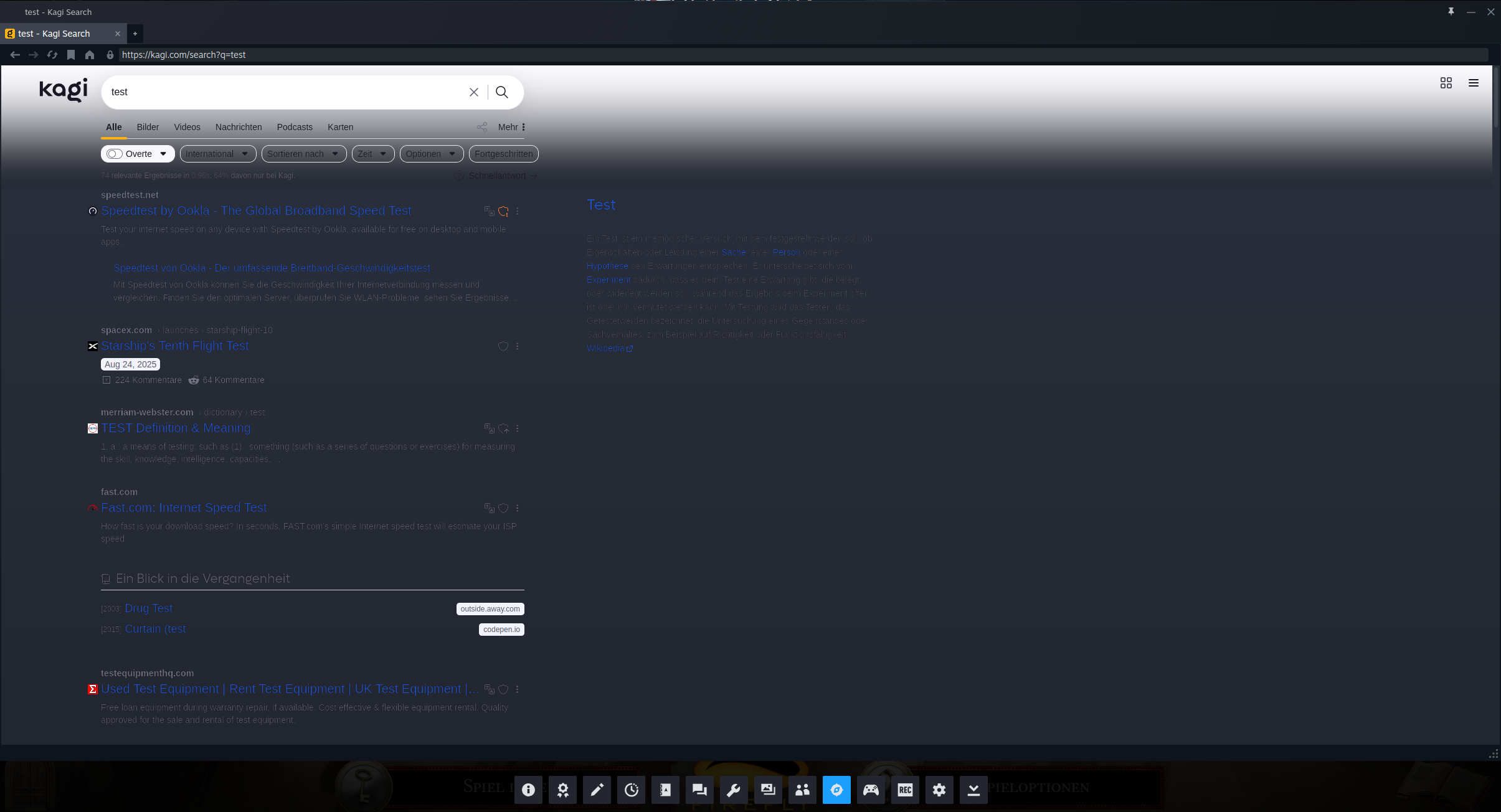Image resolution: width=1501 pixels, height=812 pixels.
Task: Expand the Zeit filter dropdown
Action: [372, 154]
